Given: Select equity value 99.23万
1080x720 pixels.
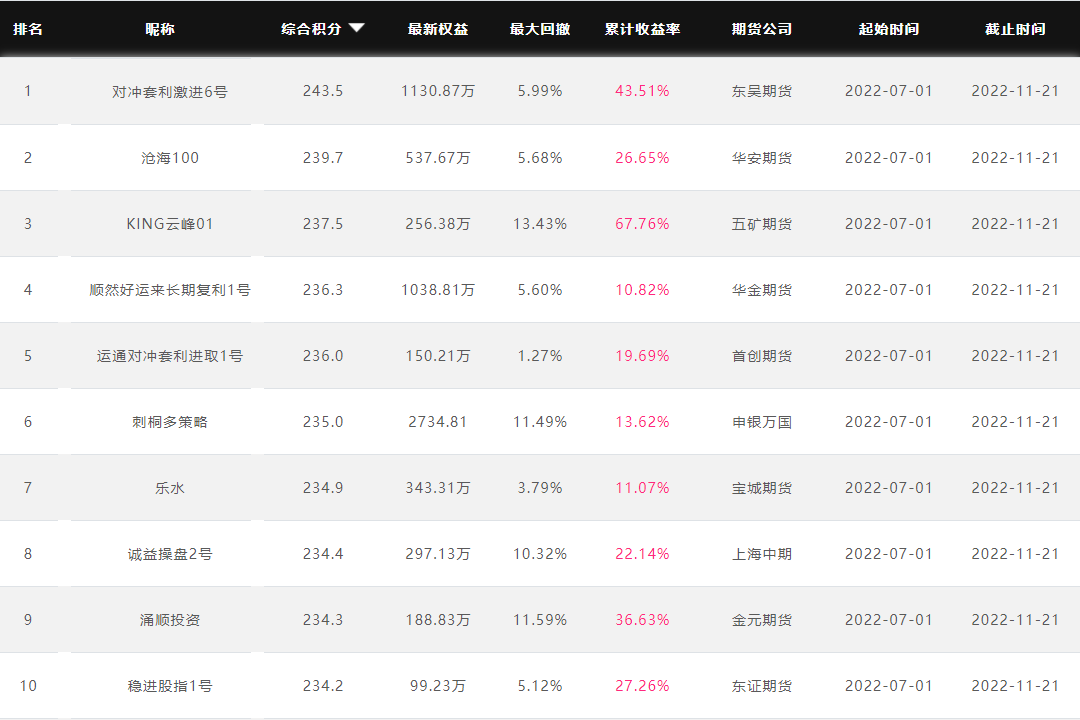Looking at the screenshot, I should (x=438, y=686).
